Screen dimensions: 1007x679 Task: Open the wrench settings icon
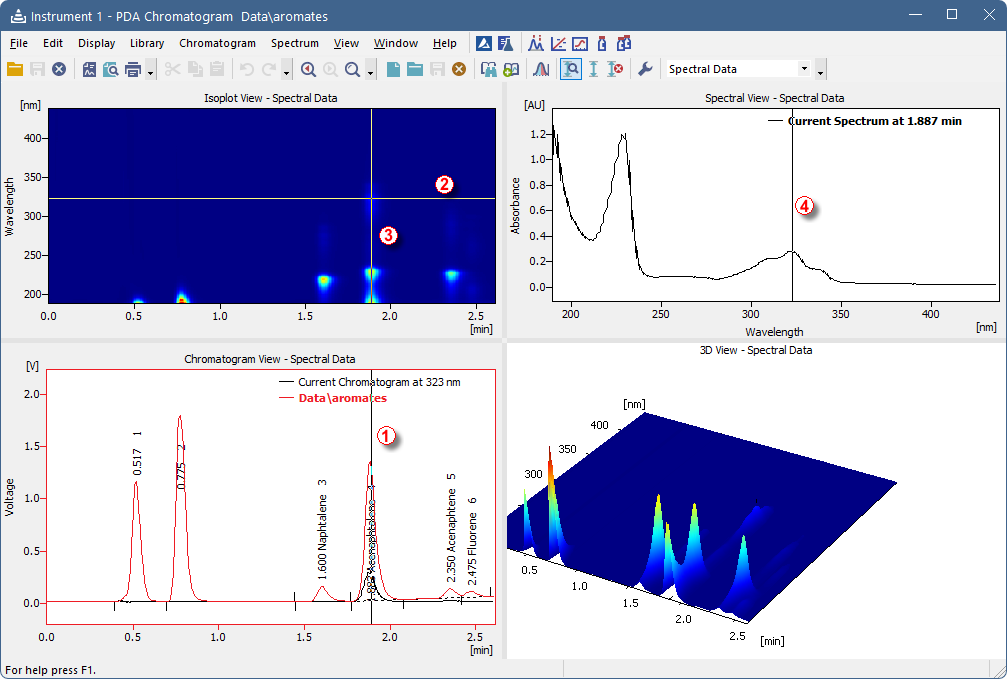(x=645, y=69)
